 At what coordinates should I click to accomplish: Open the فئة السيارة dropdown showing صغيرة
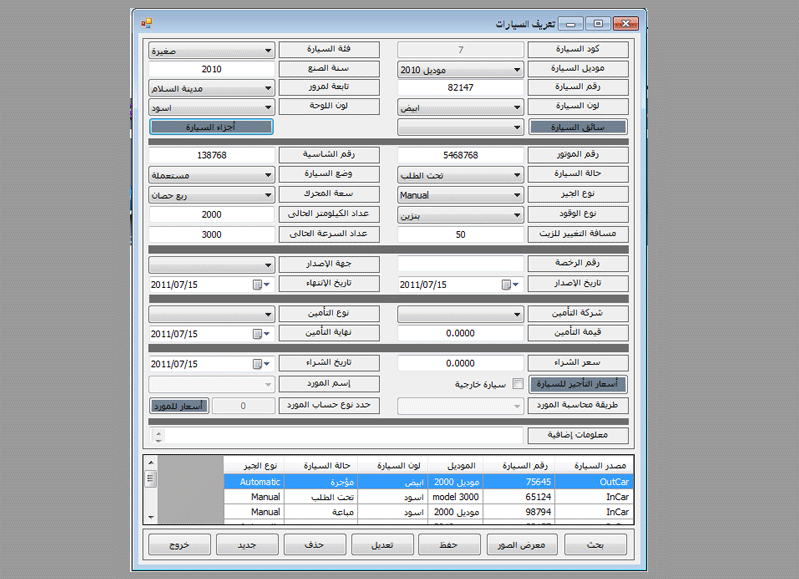coord(211,50)
